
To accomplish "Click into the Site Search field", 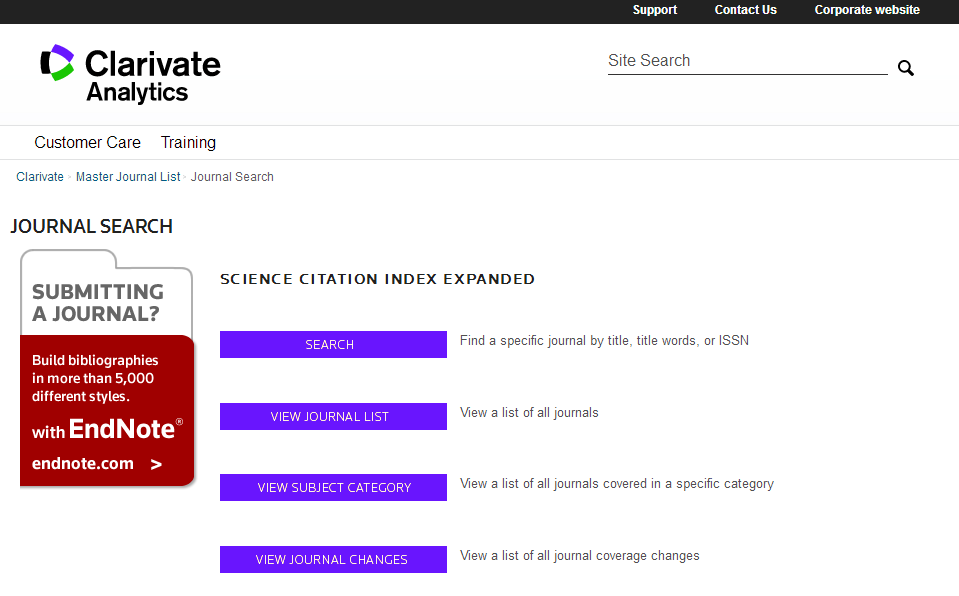I will pos(746,61).
